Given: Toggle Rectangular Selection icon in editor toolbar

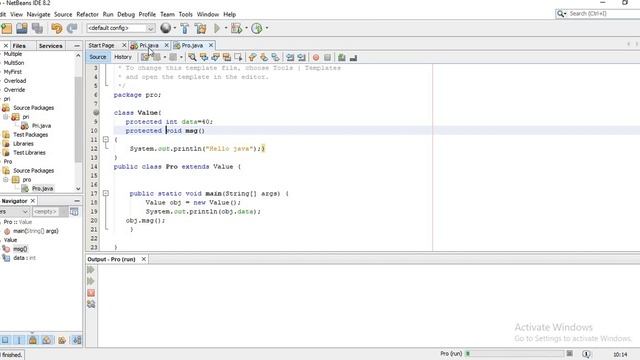Looking at the screenshot, I should click(238, 58).
